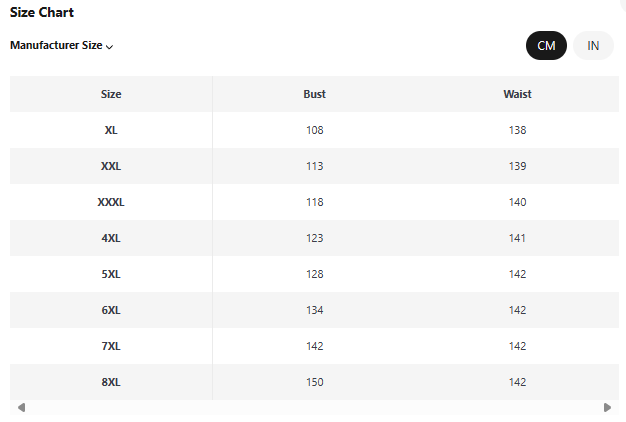Select the 4XL size row label
The width and height of the screenshot is (626, 422).
pyautogui.click(x=111, y=238)
